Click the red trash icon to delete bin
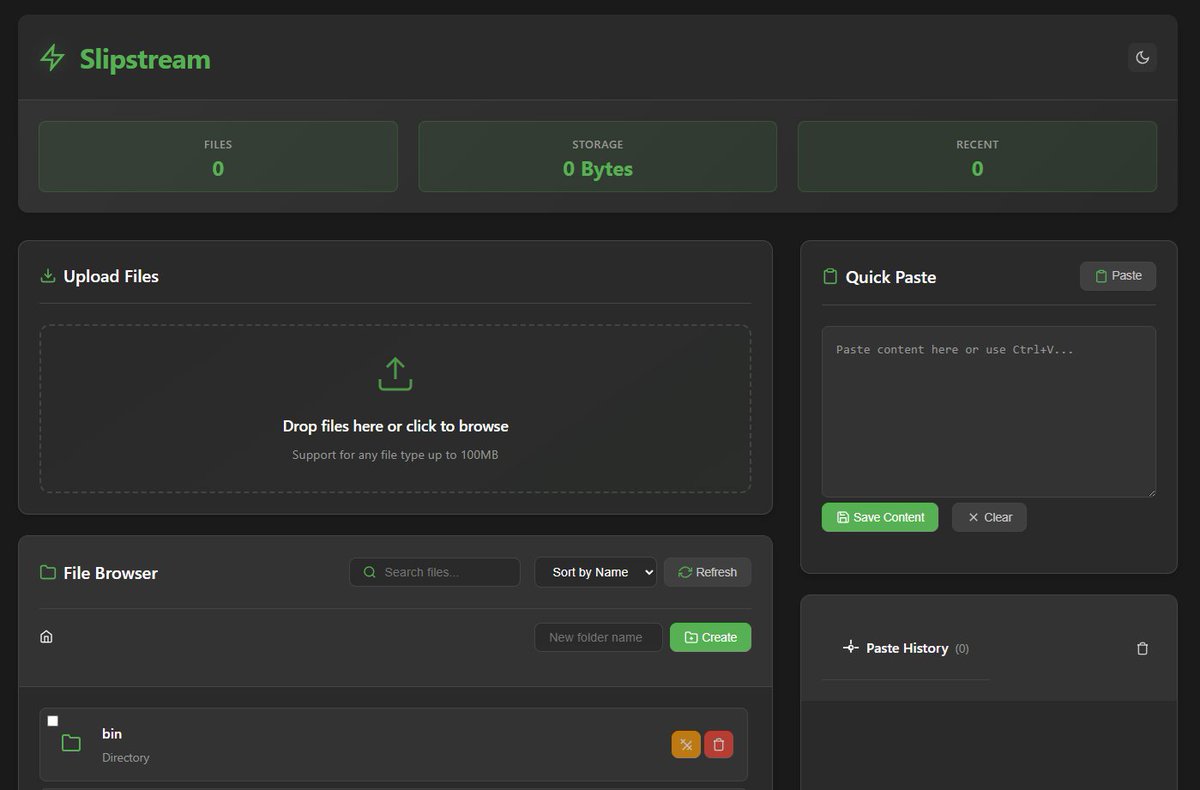Image resolution: width=1200 pixels, height=790 pixels. point(718,744)
